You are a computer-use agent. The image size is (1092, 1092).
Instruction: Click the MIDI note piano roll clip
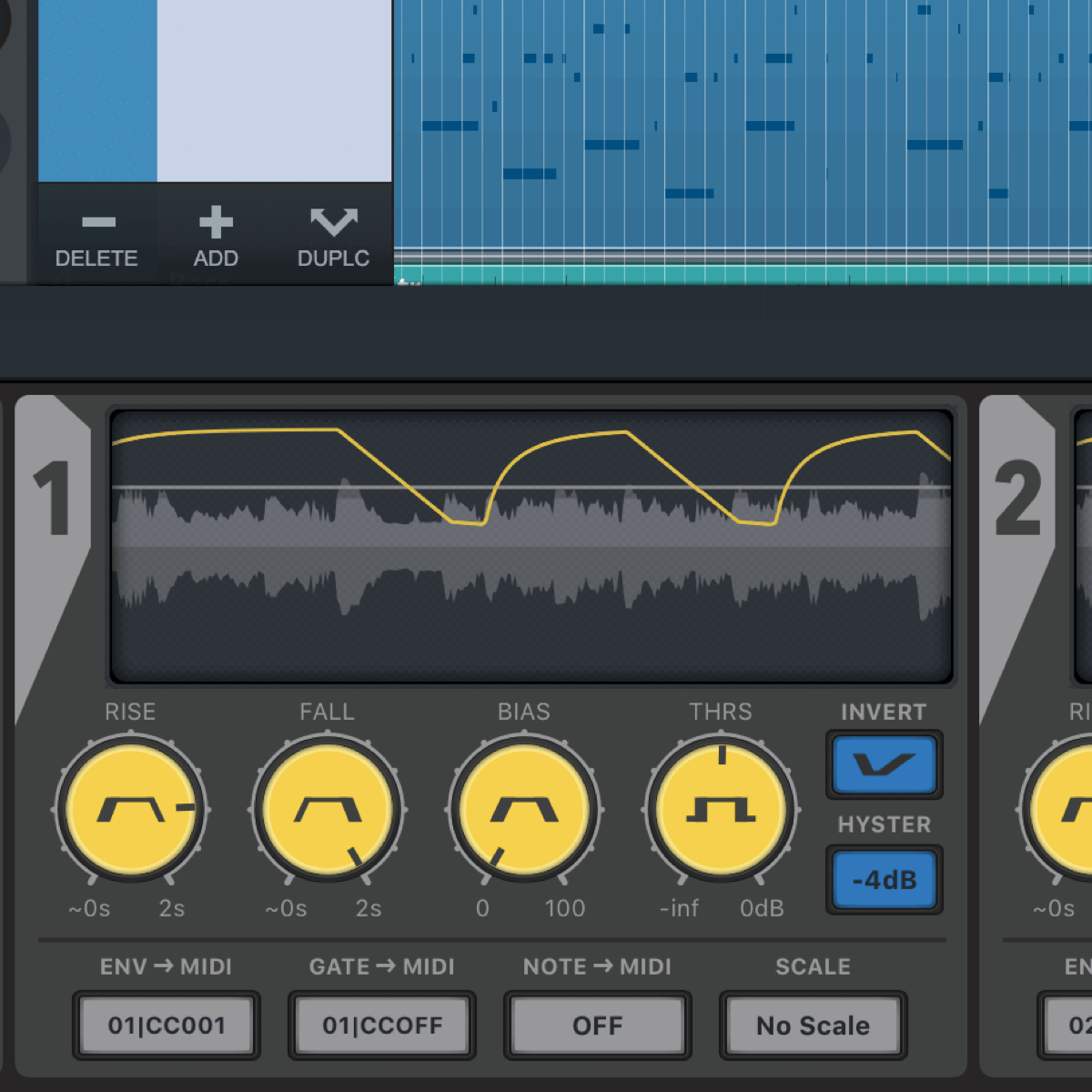point(742,123)
